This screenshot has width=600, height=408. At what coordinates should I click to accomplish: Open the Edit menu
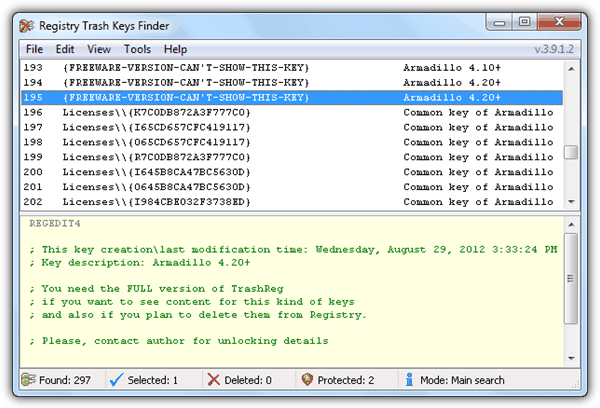tap(65, 49)
